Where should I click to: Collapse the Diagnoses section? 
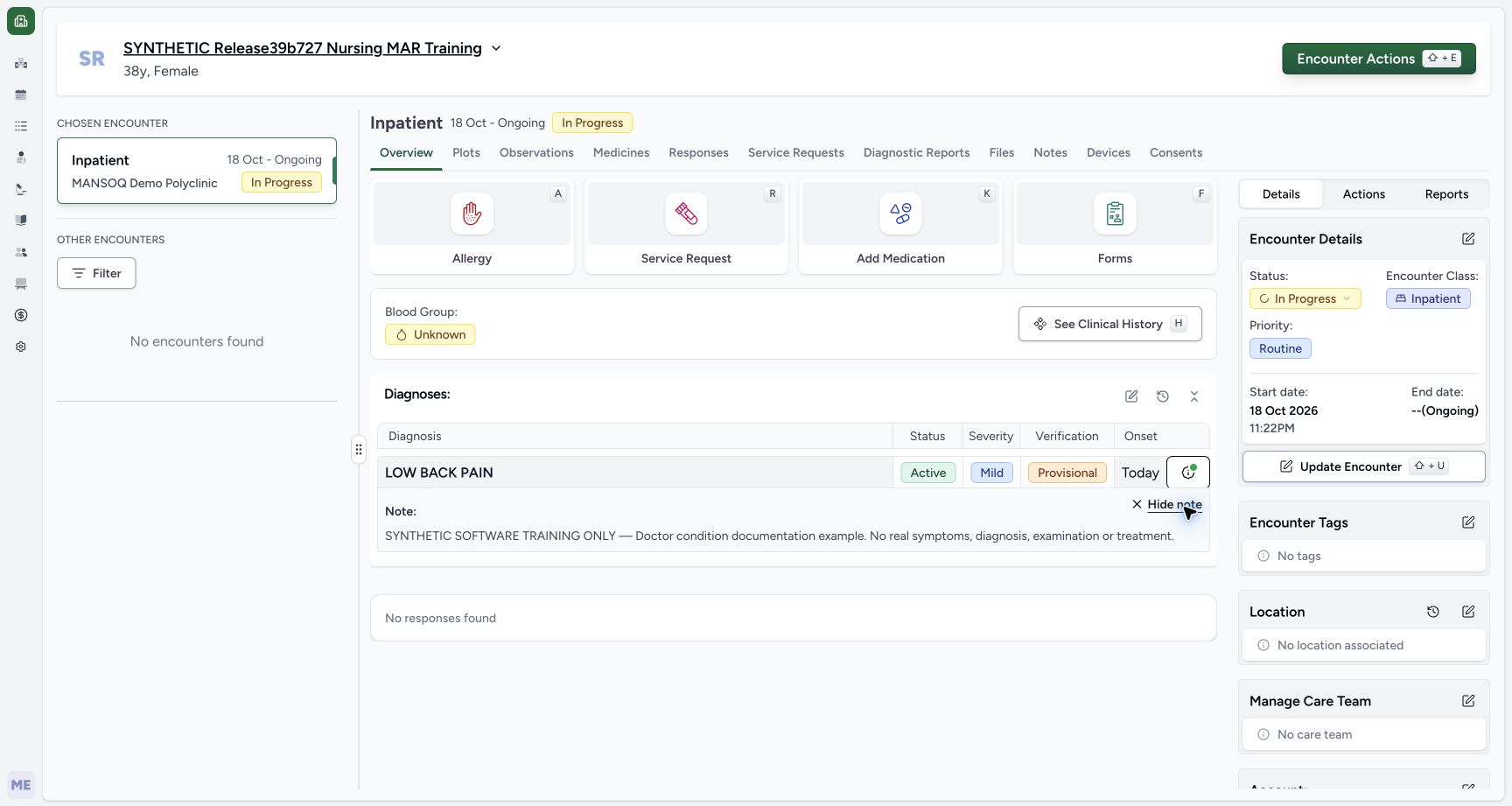coord(1194,396)
